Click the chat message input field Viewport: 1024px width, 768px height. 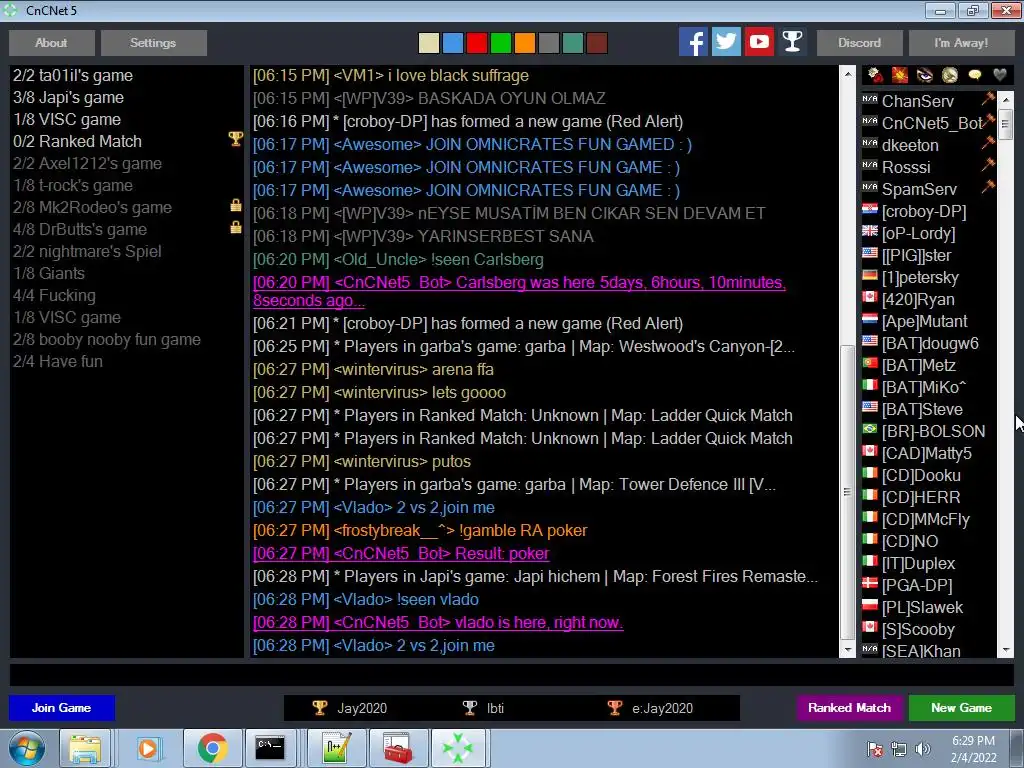tap(511, 675)
